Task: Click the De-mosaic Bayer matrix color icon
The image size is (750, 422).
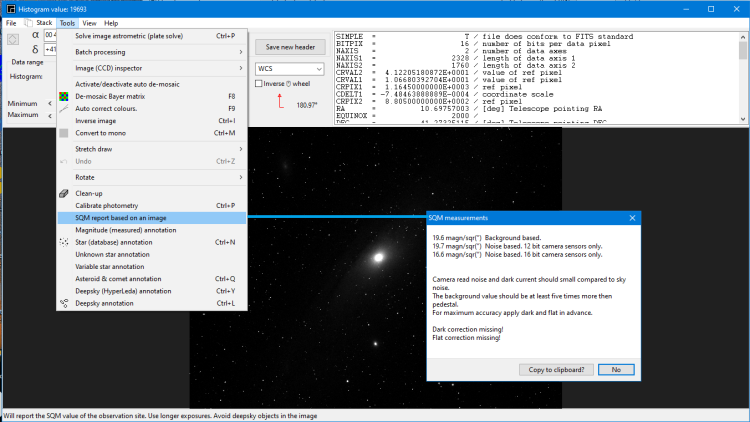Action: point(64,97)
